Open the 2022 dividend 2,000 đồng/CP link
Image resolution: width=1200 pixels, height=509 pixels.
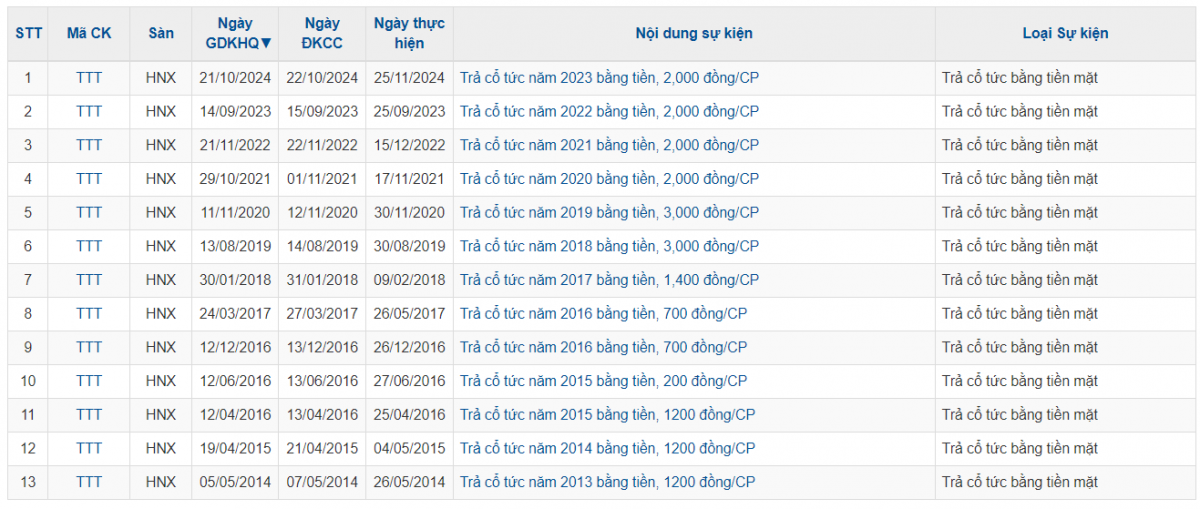tap(609, 111)
